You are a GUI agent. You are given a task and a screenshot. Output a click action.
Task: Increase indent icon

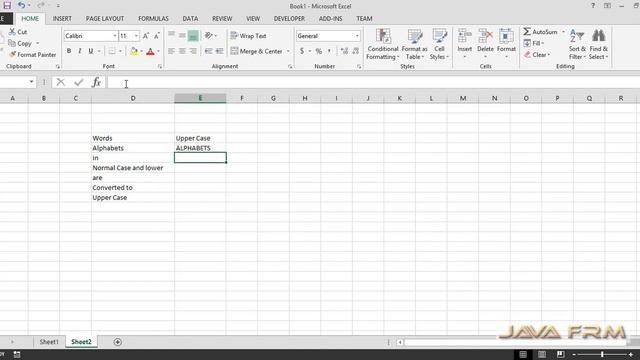(219, 51)
